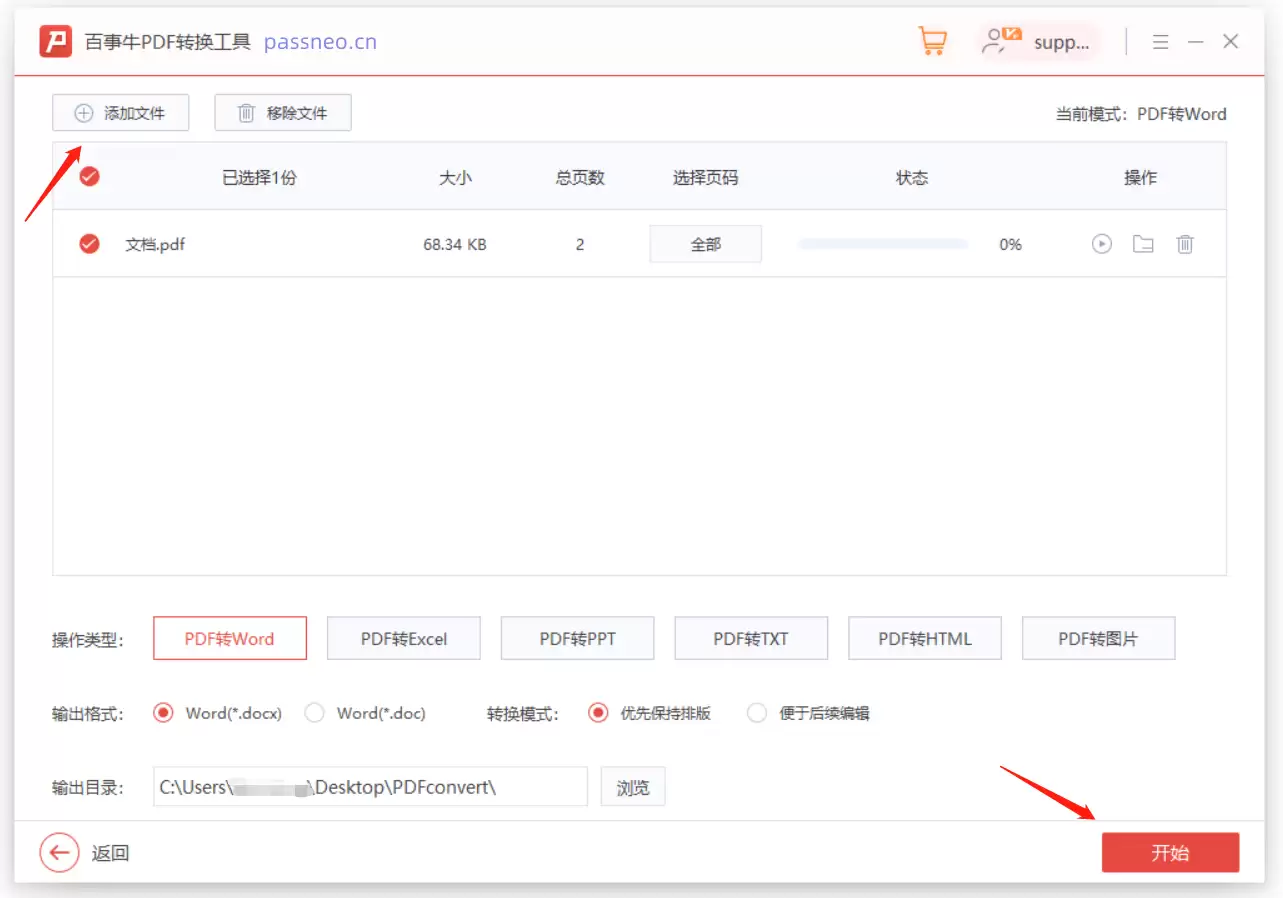Open output directory with 浏览 button
Viewport: 1283px width, 898px height.
[632, 786]
